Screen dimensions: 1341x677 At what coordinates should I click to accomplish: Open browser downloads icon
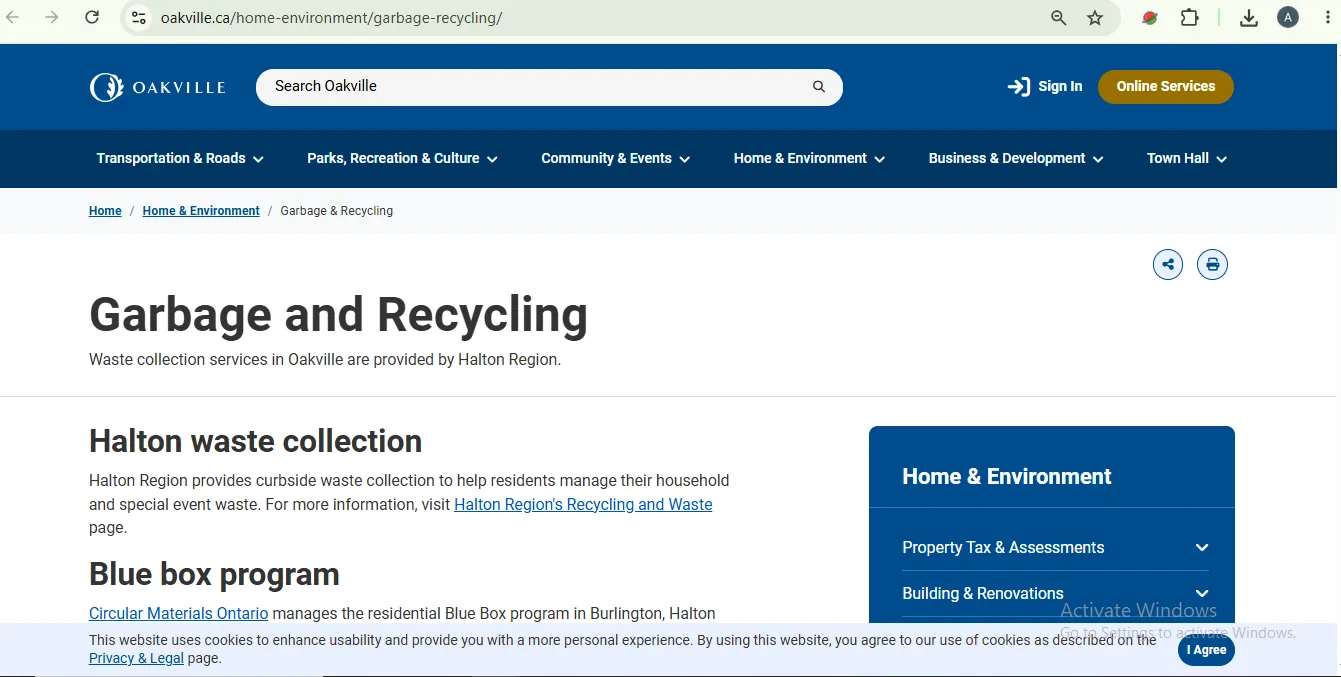(1249, 18)
